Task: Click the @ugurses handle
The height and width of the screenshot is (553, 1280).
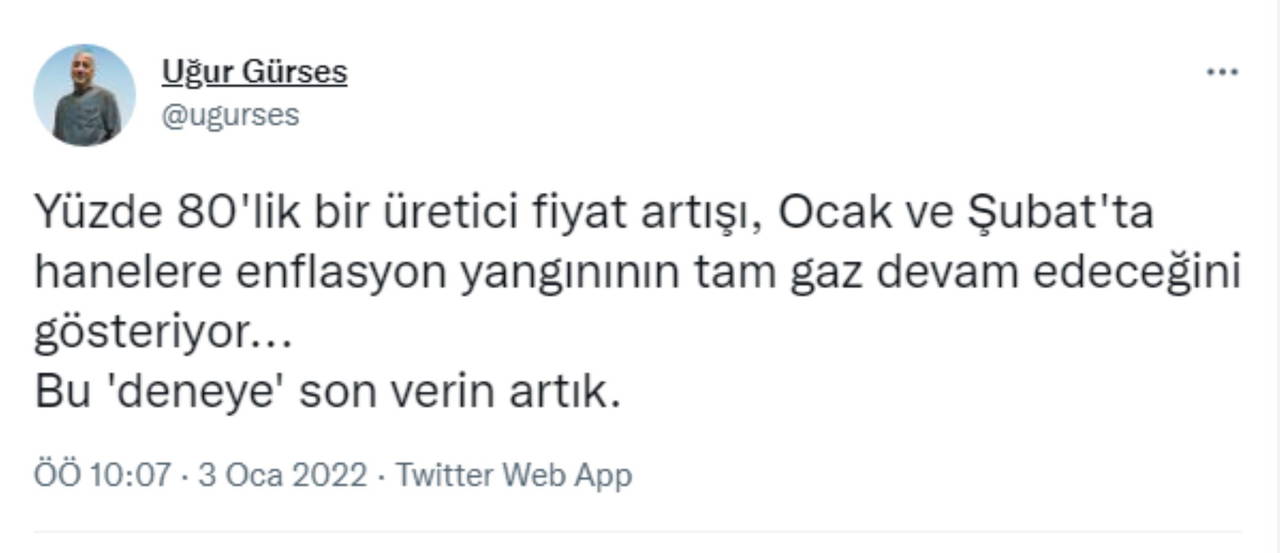Action: 229,116
